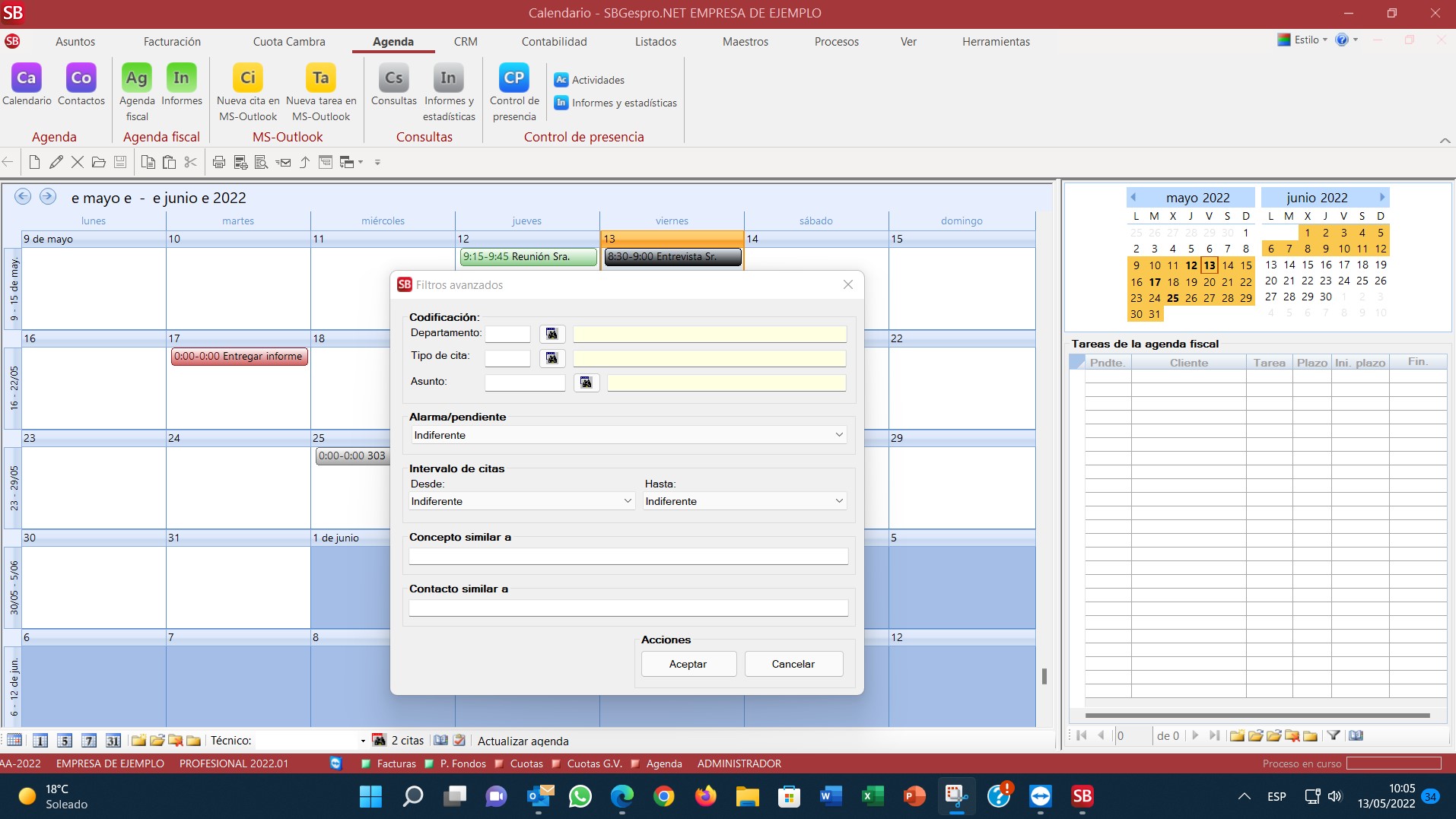This screenshot has width=1456, height=819.
Task: Open the Contactos ribbon icon
Action: (x=81, y=78)
